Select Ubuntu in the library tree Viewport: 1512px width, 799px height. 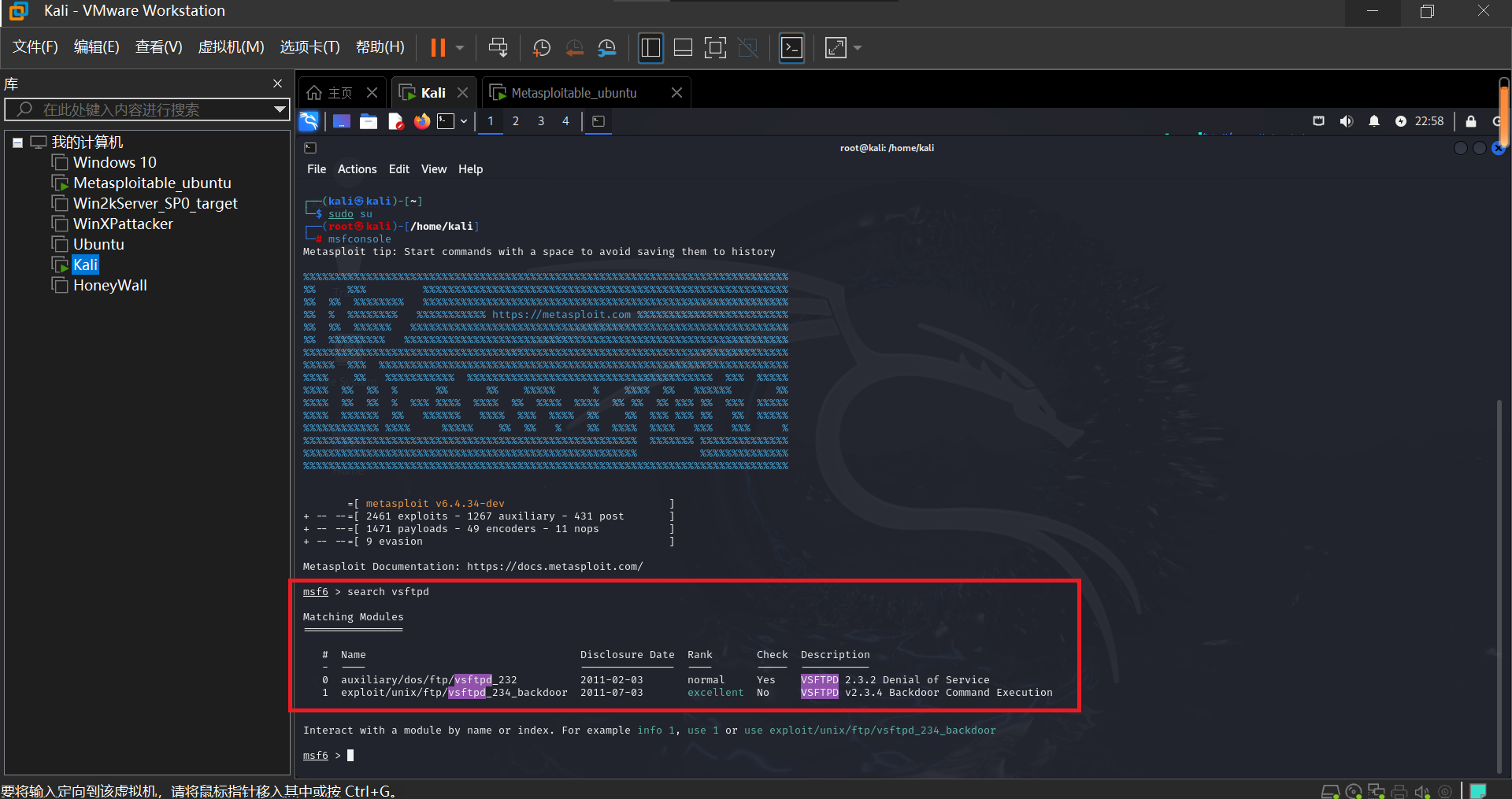(x=98, y=244)
